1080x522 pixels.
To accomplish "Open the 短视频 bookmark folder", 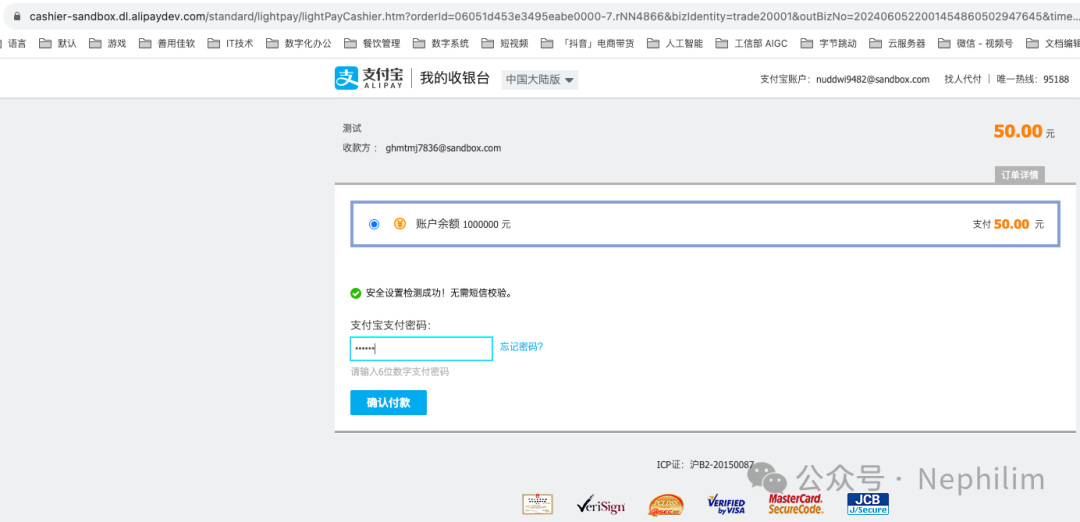I will pyautogui.click(x=505, y=43).
